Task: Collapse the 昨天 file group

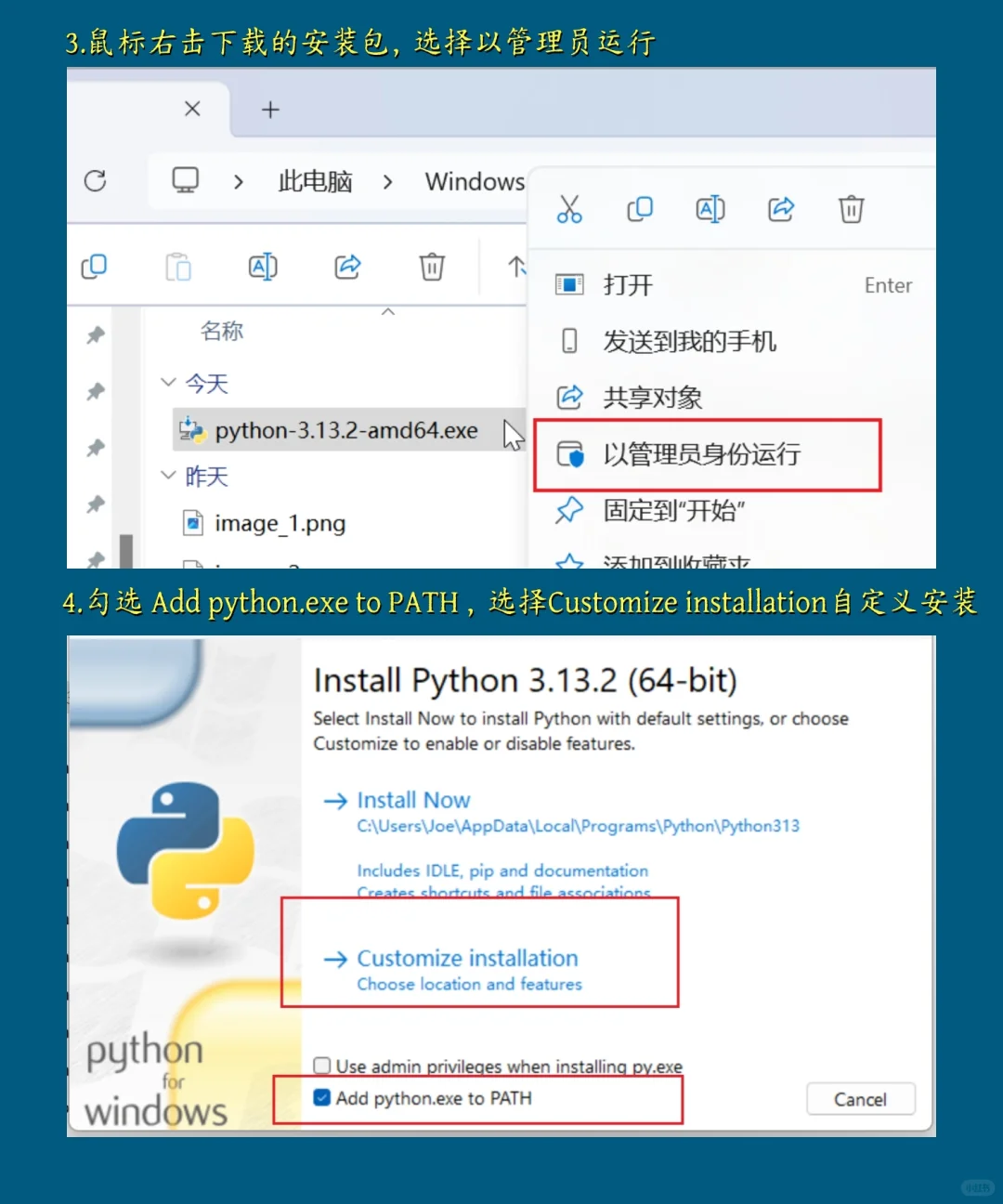Action: (x=169, y=476)
